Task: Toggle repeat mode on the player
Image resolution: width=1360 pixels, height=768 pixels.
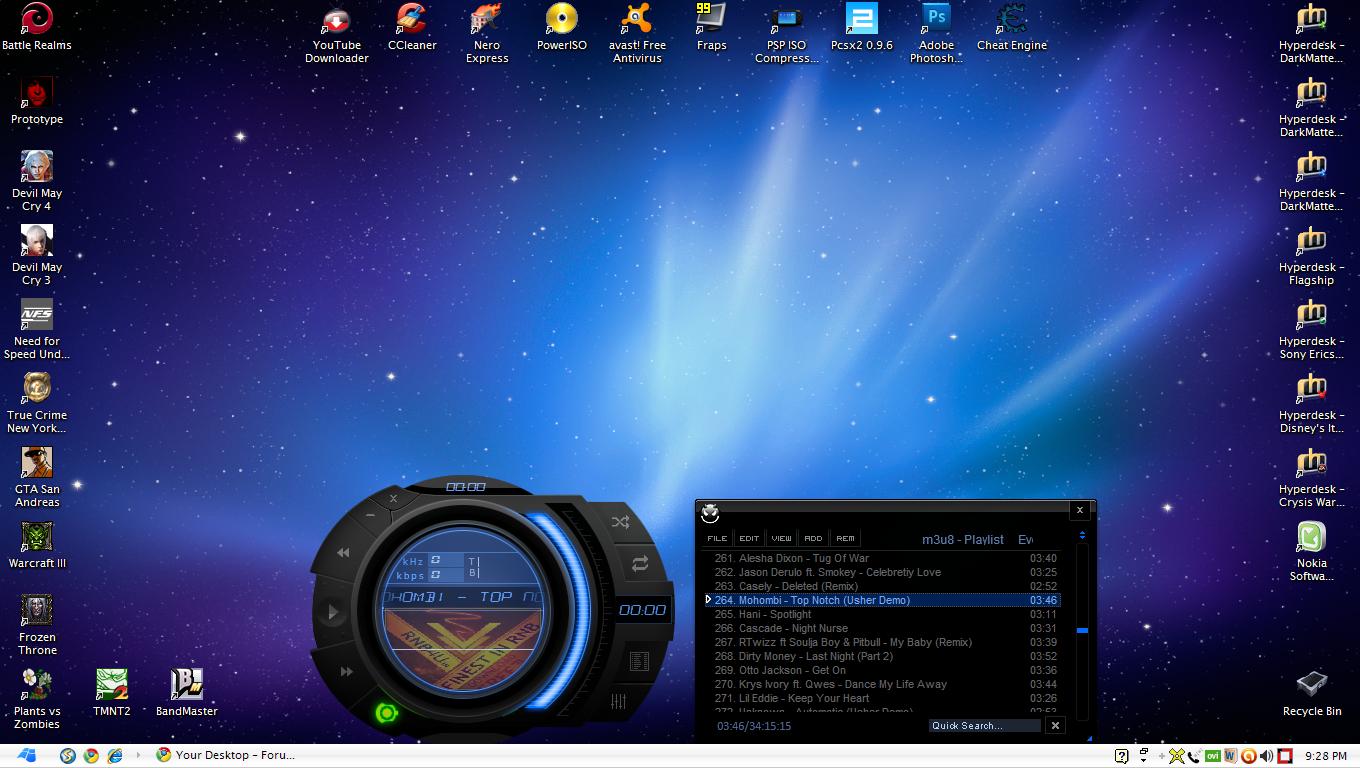Action: (x=639, y=565)
